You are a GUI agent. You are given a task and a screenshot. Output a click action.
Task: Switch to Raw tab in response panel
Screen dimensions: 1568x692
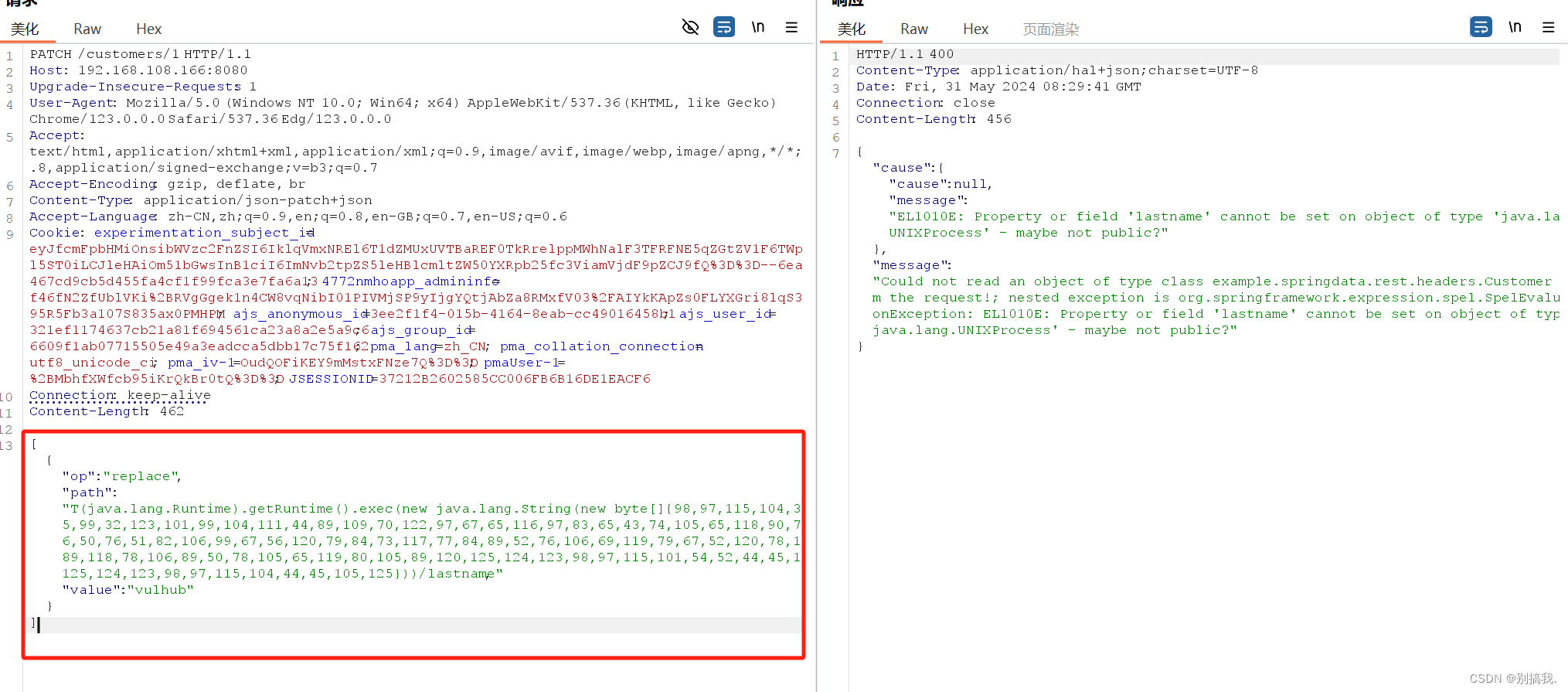pos(914,29)
